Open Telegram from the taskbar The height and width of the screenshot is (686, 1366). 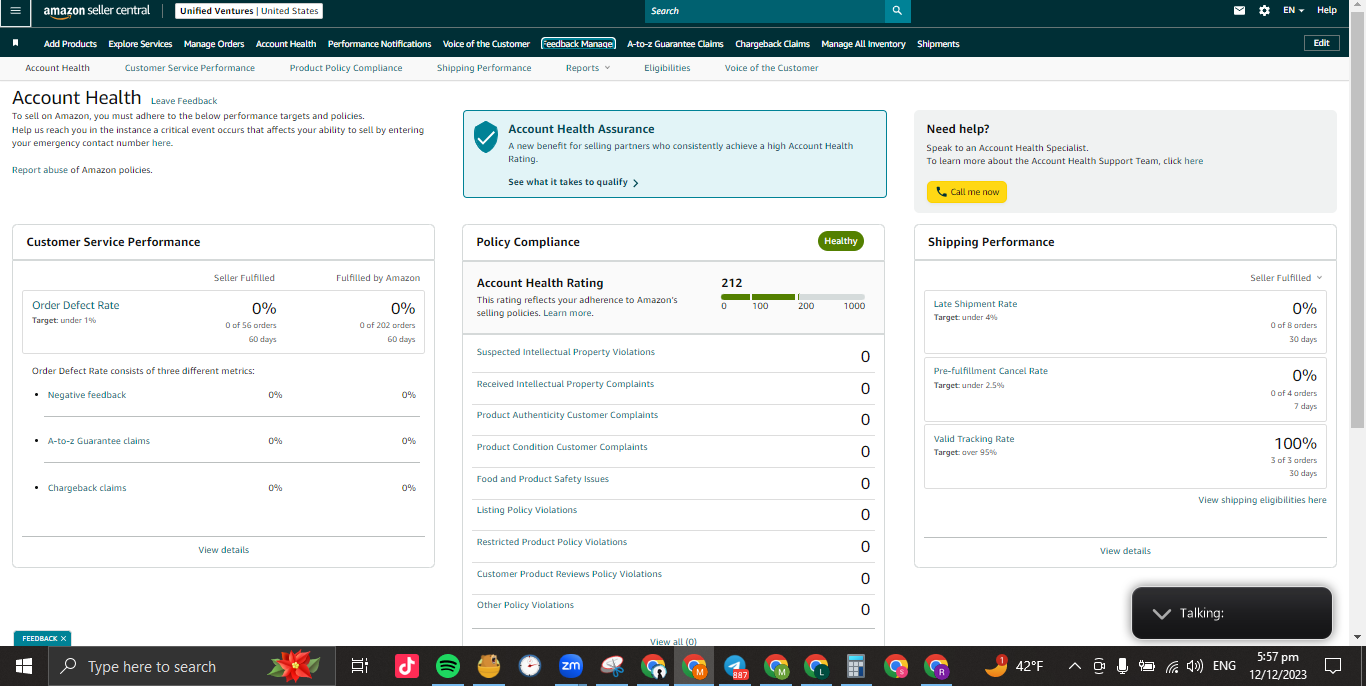735,666
